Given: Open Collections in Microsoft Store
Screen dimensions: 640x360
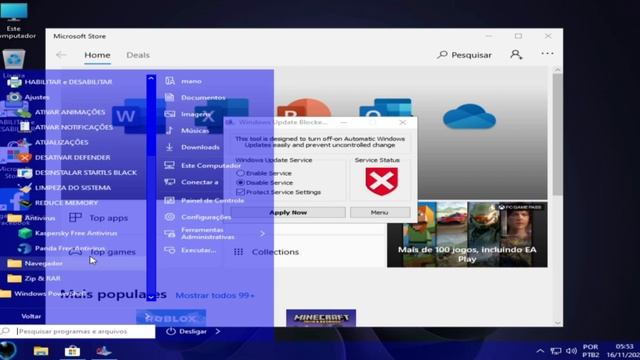Looking at the screenshot, I should 267,252.
